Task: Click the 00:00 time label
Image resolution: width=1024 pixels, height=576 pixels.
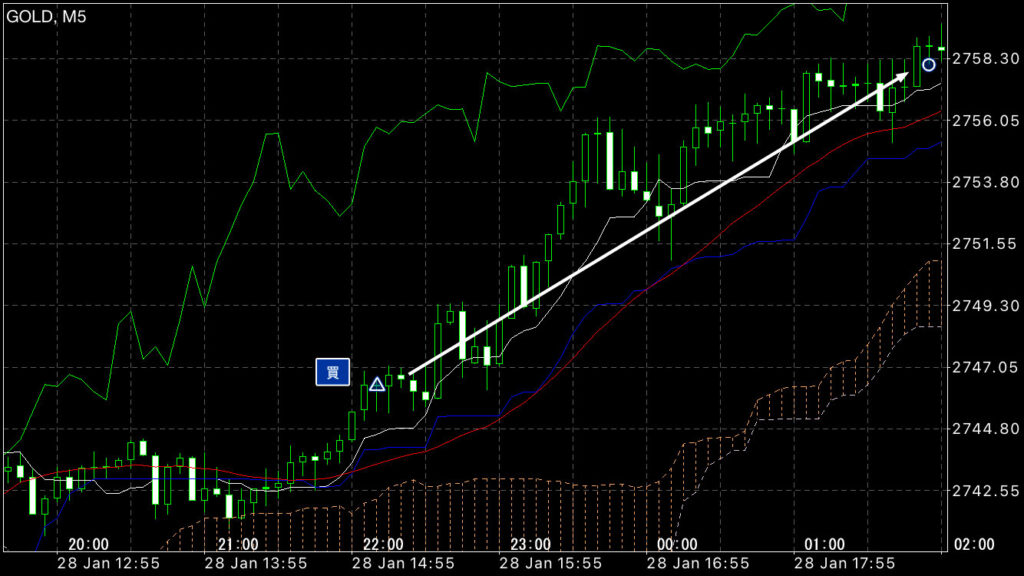Action: 677,544
